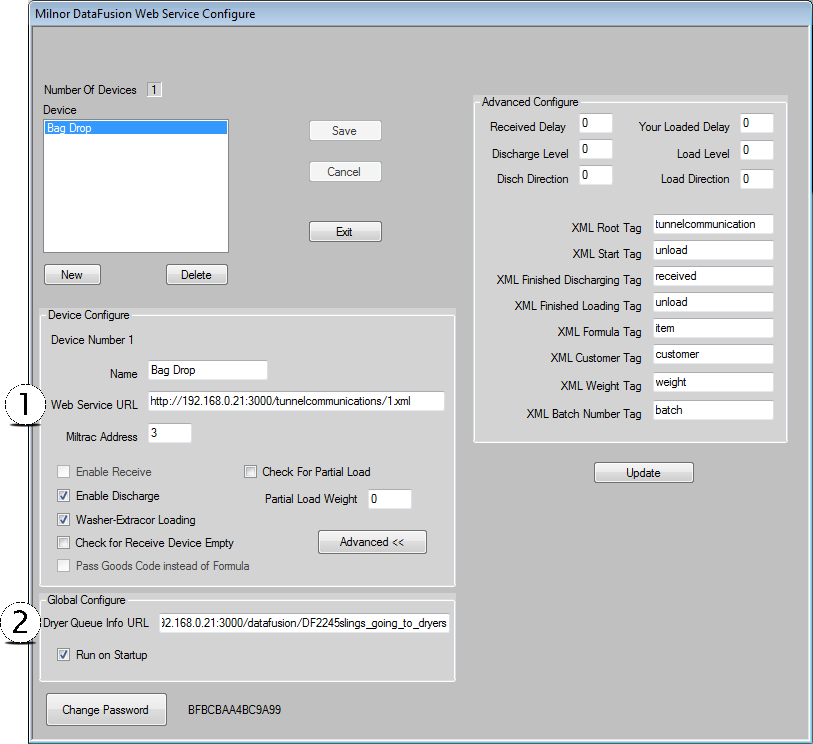Viewport: 813px width, 744px height.
Task: Enable Check for Receive Device Empty
Action: click(x=64, y=543)
